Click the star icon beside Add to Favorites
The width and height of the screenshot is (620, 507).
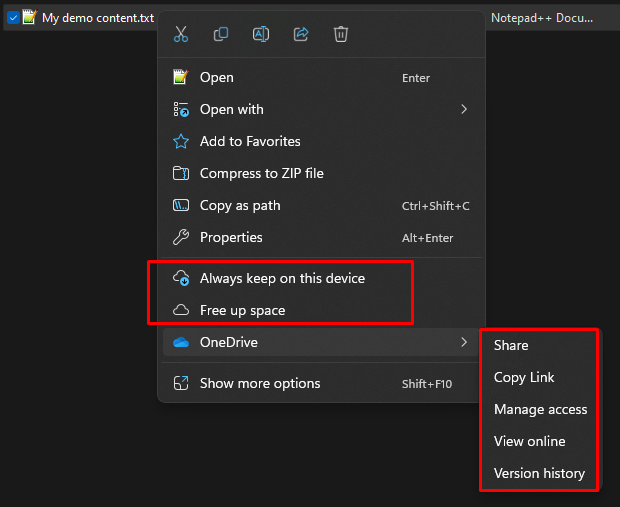pyautogui.click(x=181, y=141)
